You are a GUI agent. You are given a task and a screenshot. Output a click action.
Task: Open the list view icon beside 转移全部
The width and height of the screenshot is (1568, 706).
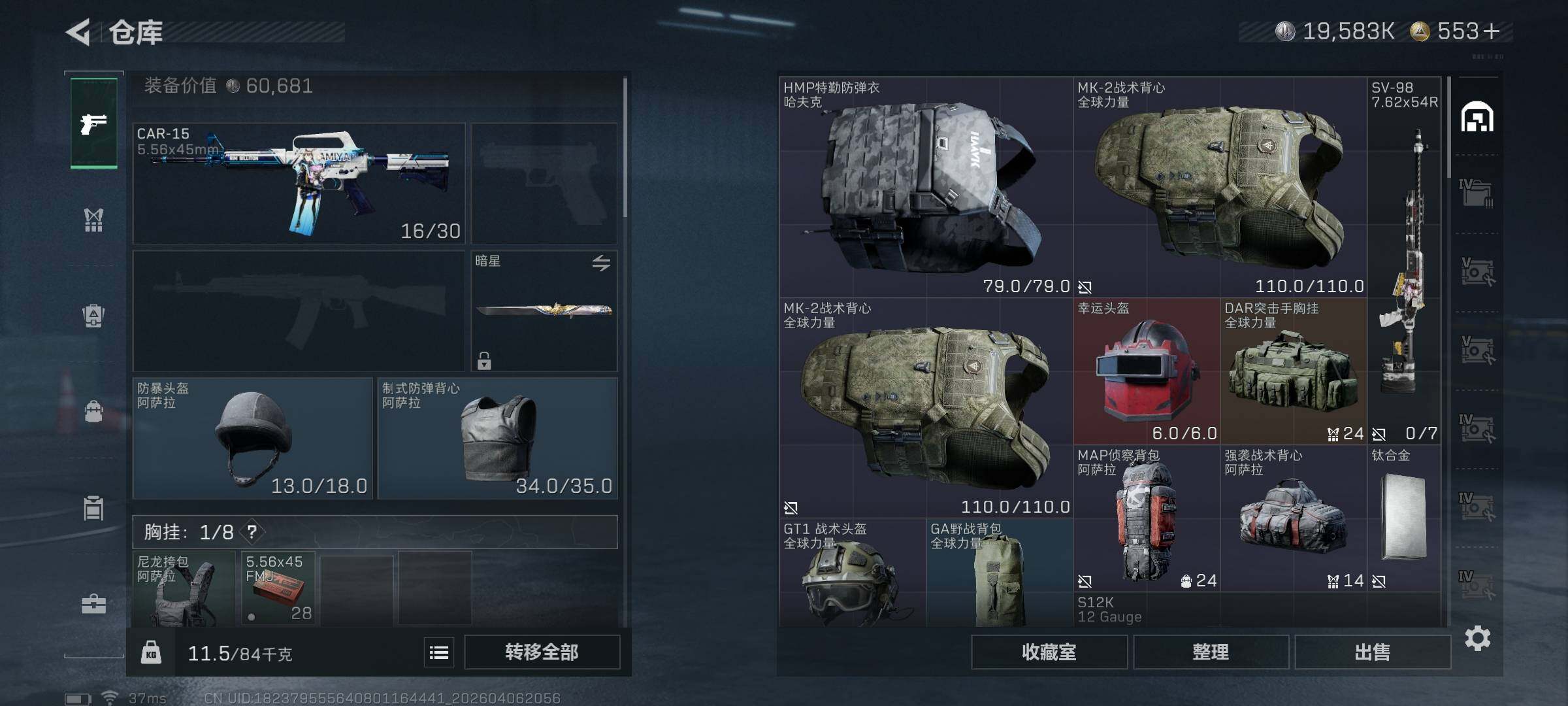[x=439, y=652]
